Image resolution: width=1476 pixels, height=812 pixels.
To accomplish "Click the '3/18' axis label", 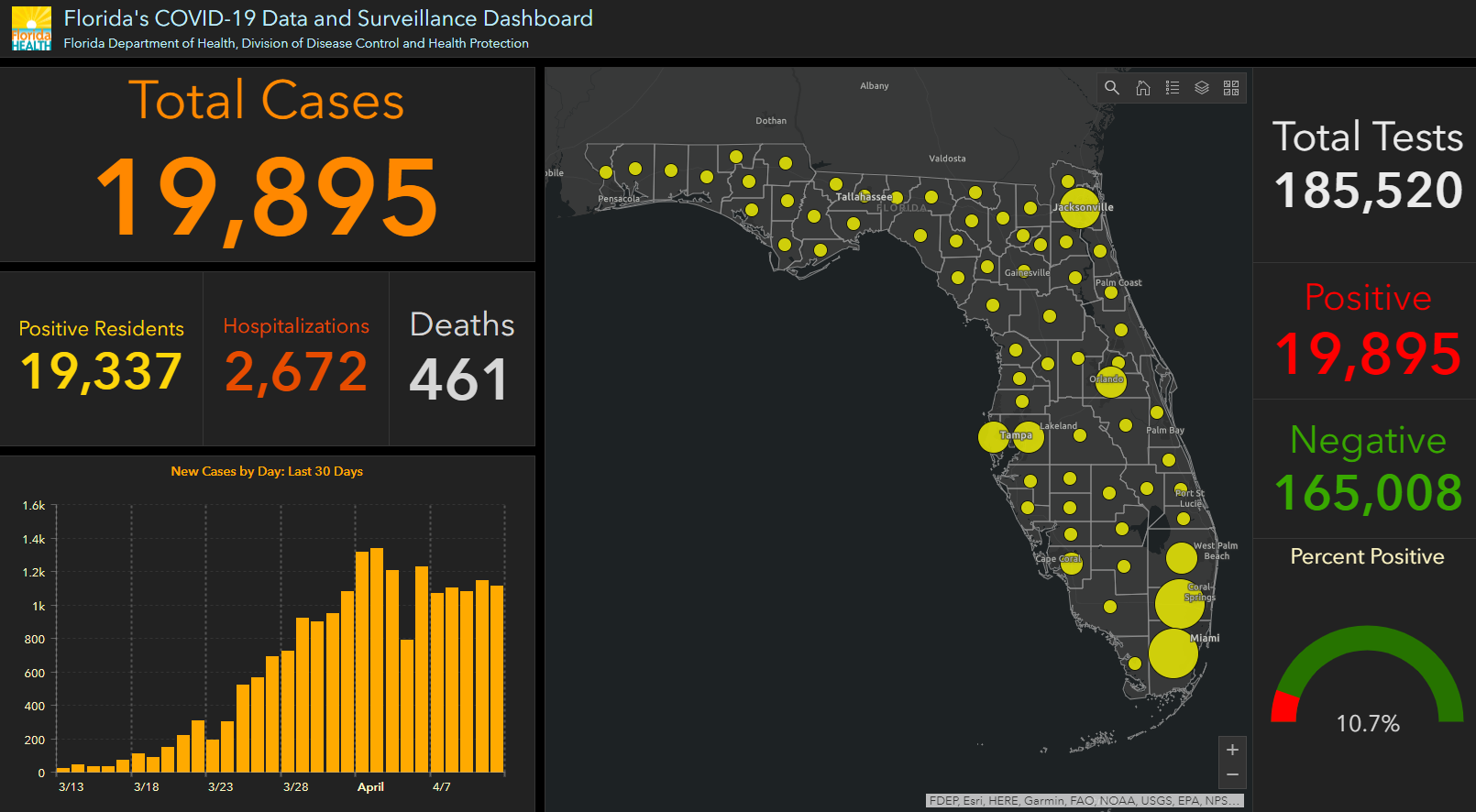I will coord(147,786).
